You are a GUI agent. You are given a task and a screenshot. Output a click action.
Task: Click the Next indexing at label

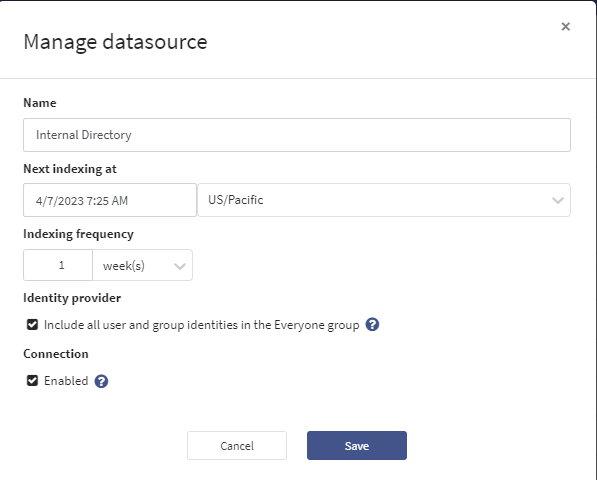point(70,169)
